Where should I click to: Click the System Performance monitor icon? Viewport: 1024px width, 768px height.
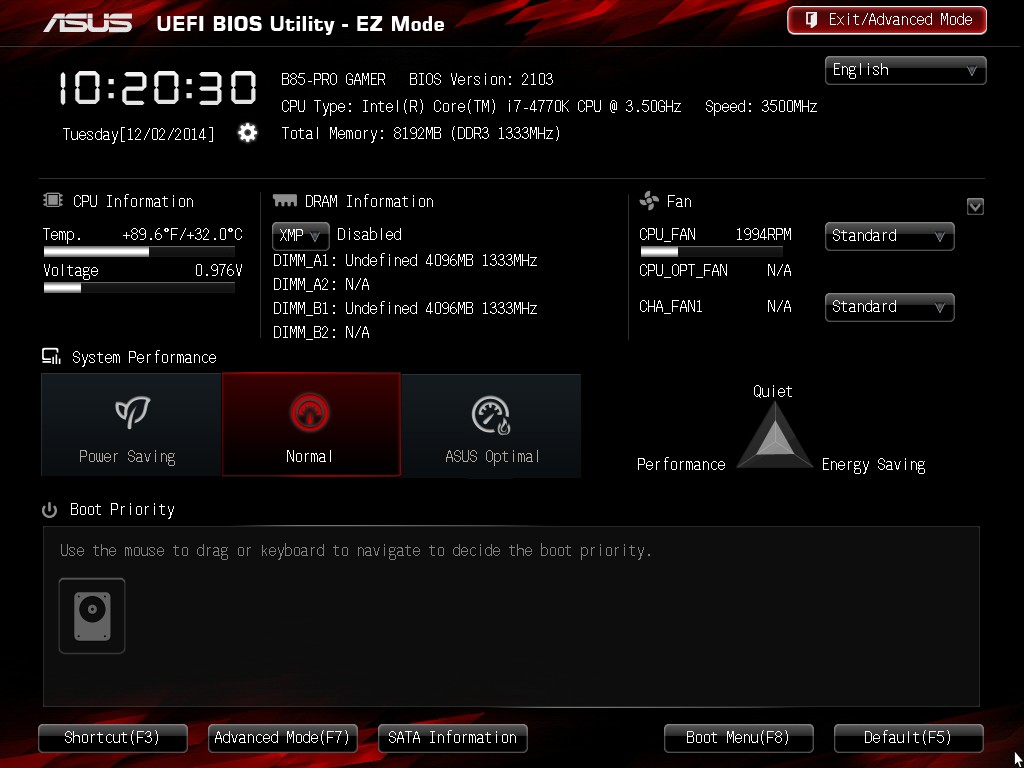51,356
